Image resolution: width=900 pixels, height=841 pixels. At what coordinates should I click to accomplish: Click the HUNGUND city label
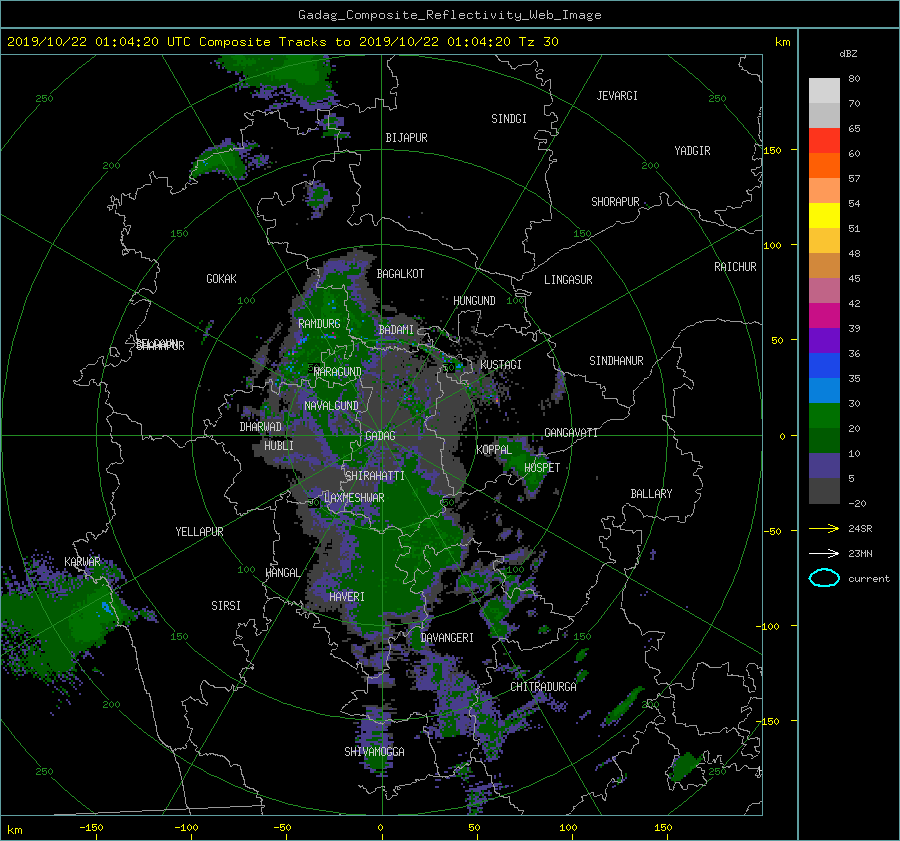pyautogui.click(x=474, y=301)
